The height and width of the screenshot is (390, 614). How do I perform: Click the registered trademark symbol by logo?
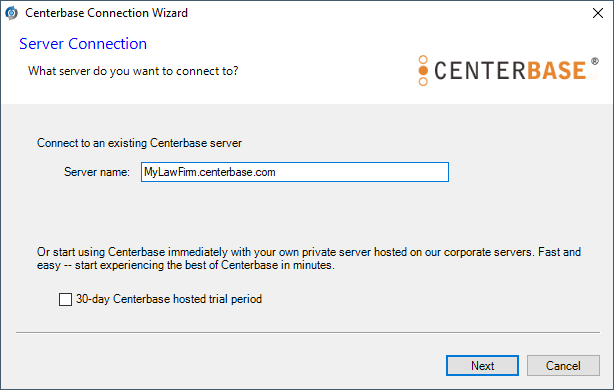(595, 61)
